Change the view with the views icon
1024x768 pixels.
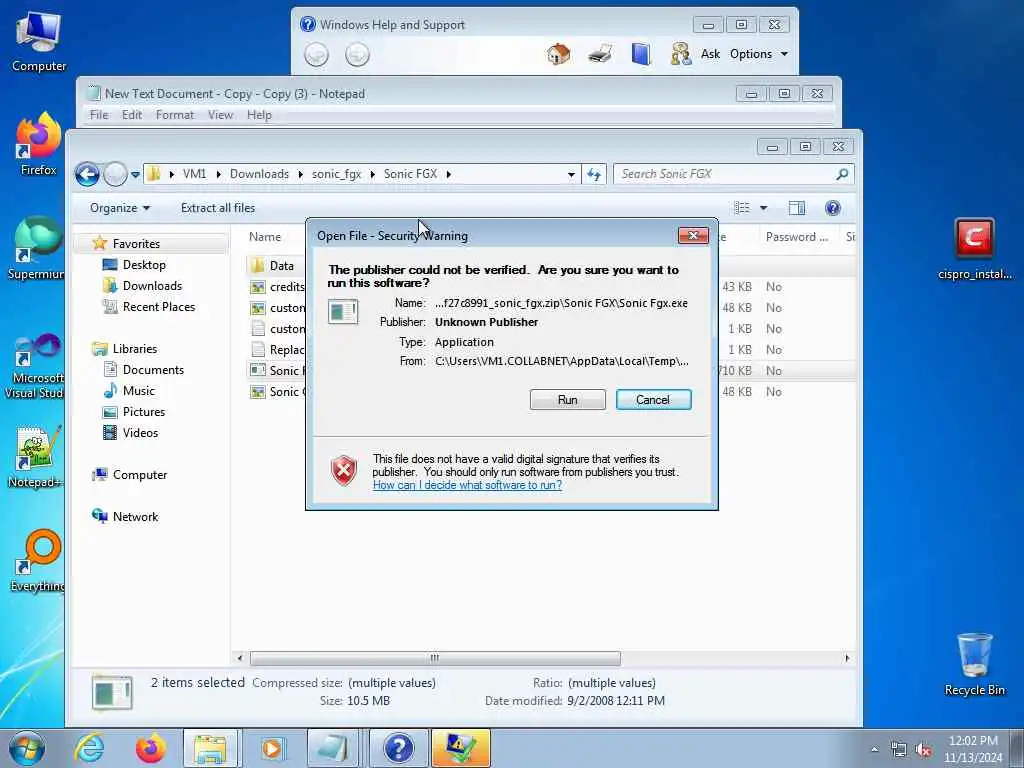pos(742,208)
